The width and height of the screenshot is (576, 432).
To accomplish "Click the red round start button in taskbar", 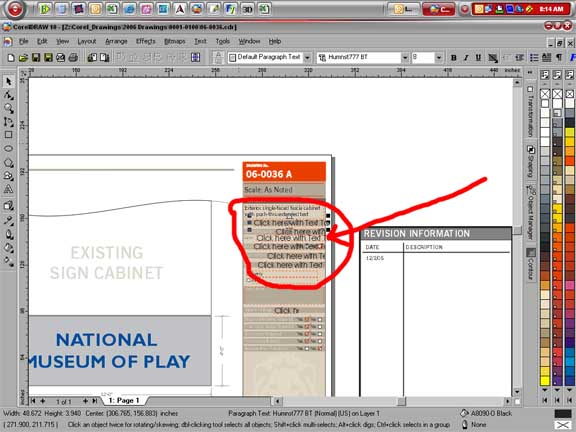I will (x=15, y=9).
